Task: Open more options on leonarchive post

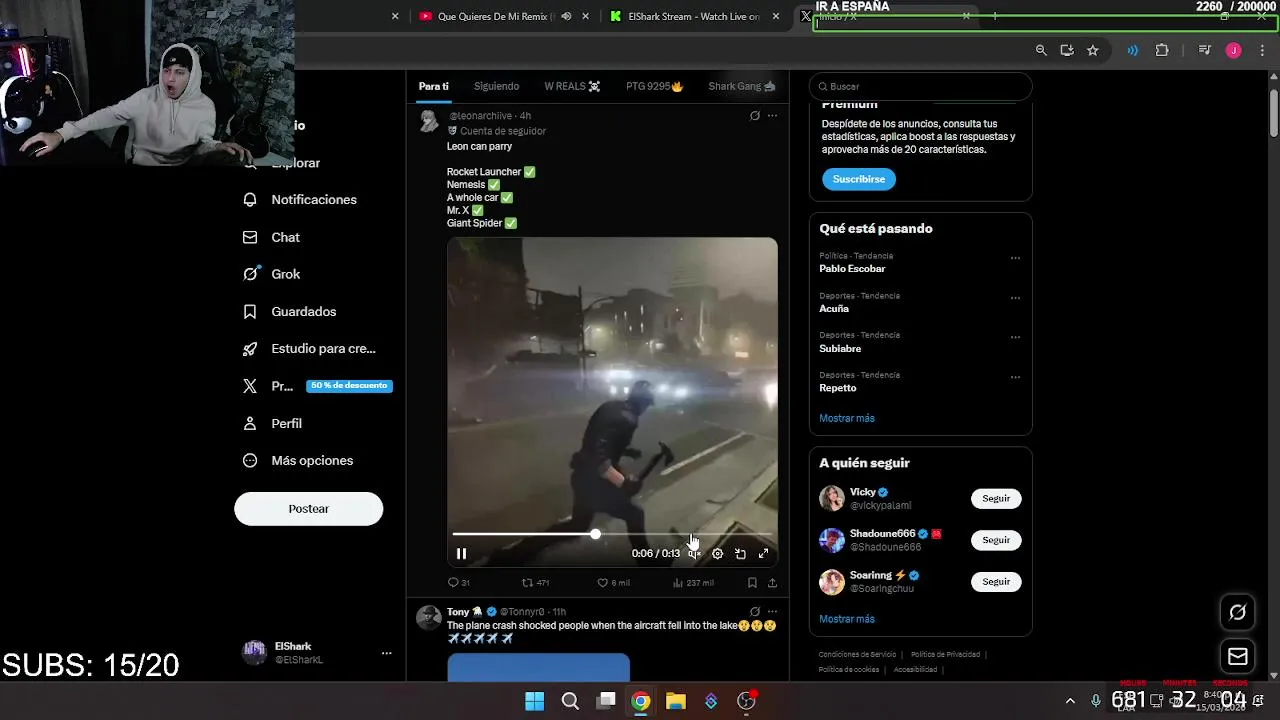Action: click(x=772, y=116)
